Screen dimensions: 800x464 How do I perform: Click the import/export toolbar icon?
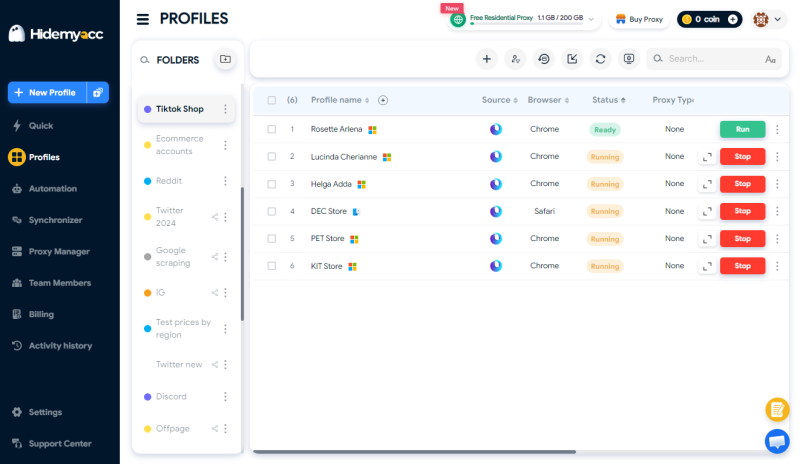572,59
